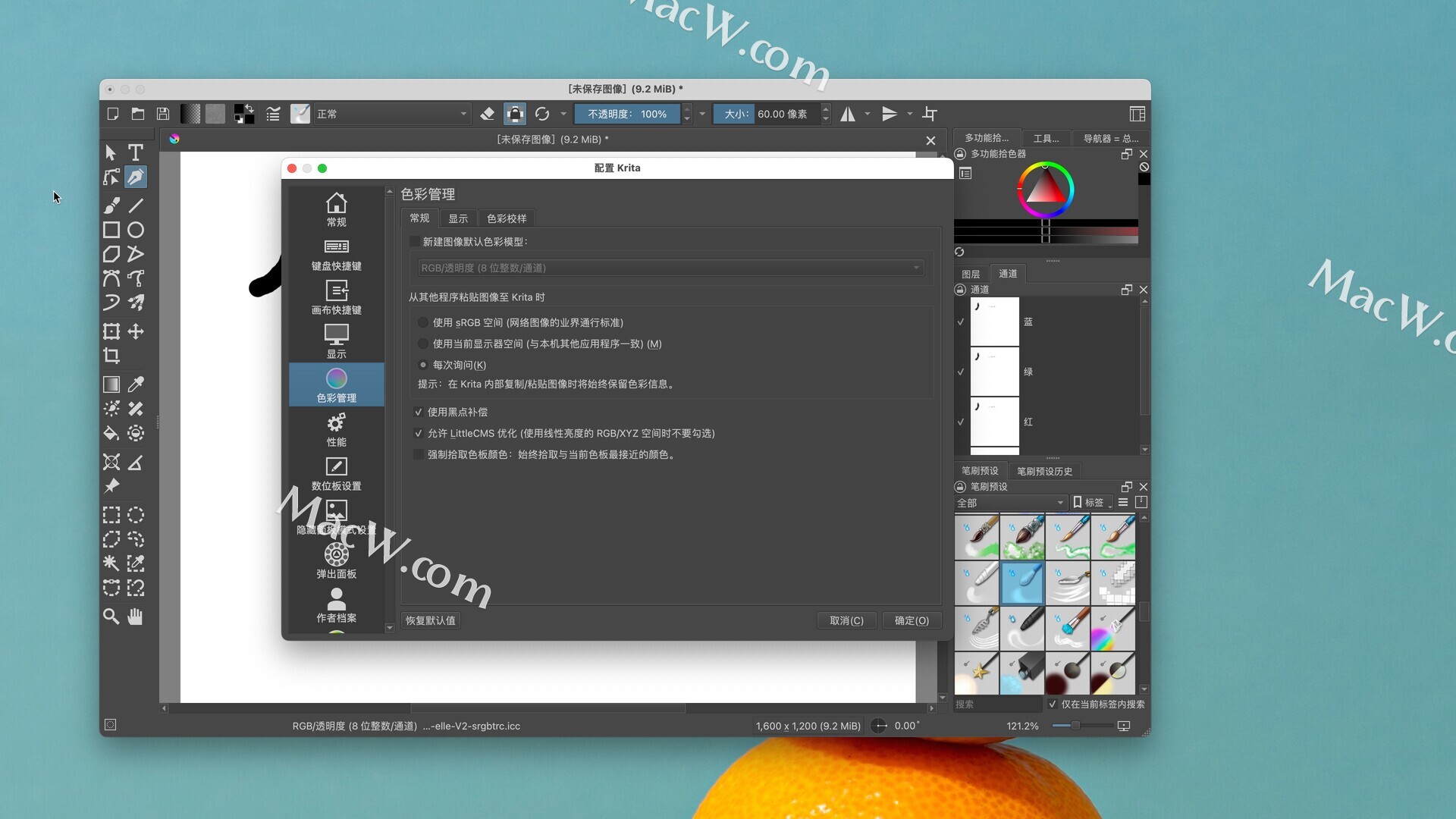Open Tablet settings page
This screenshot has height=819, width=1456.
pos(337,474)
